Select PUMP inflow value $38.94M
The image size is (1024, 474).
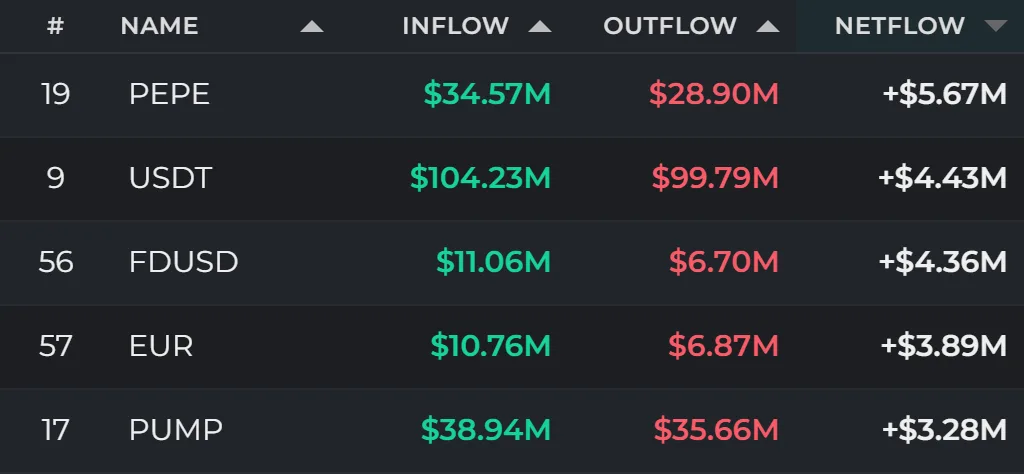click(486, 430)
